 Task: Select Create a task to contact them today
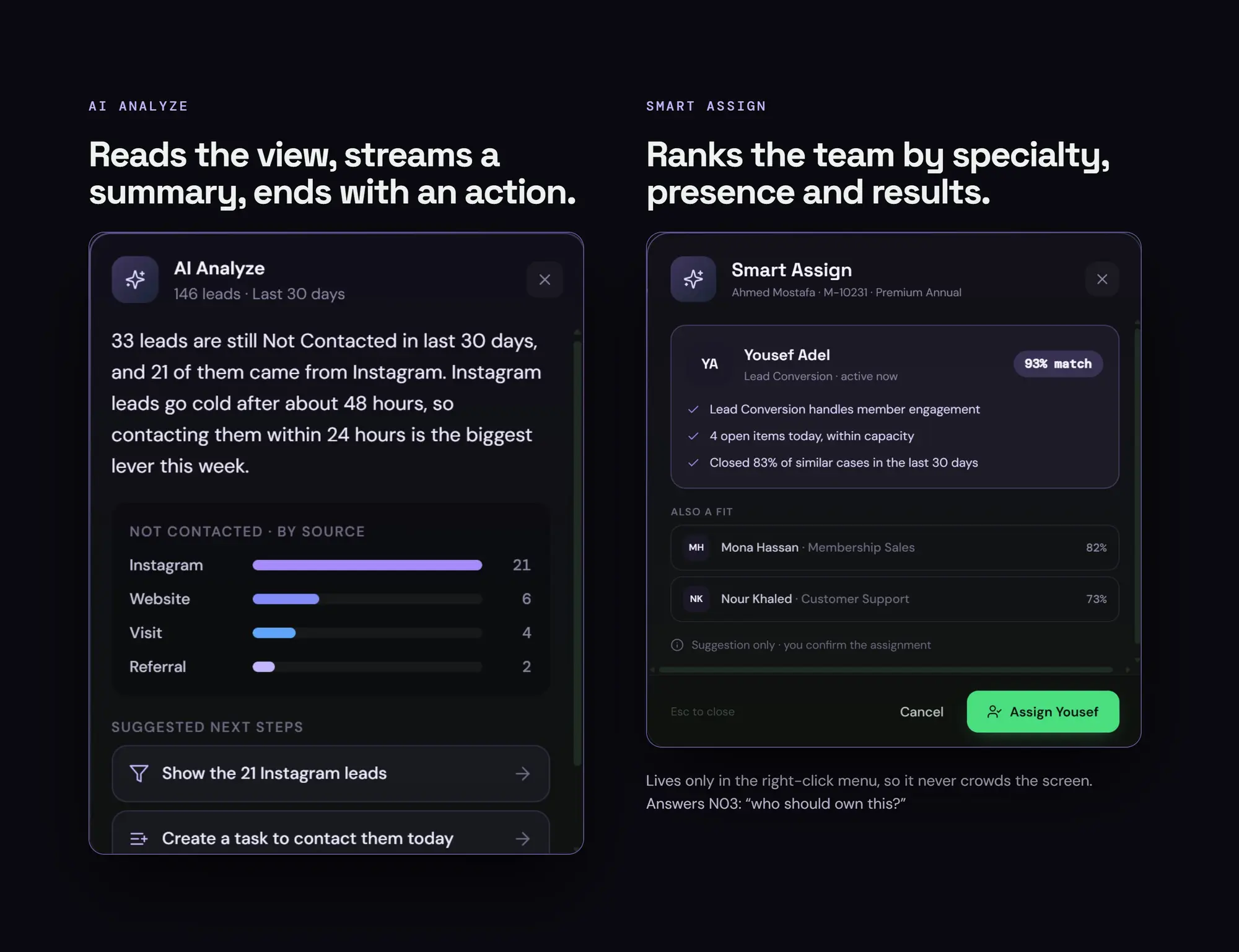[331, 832]
